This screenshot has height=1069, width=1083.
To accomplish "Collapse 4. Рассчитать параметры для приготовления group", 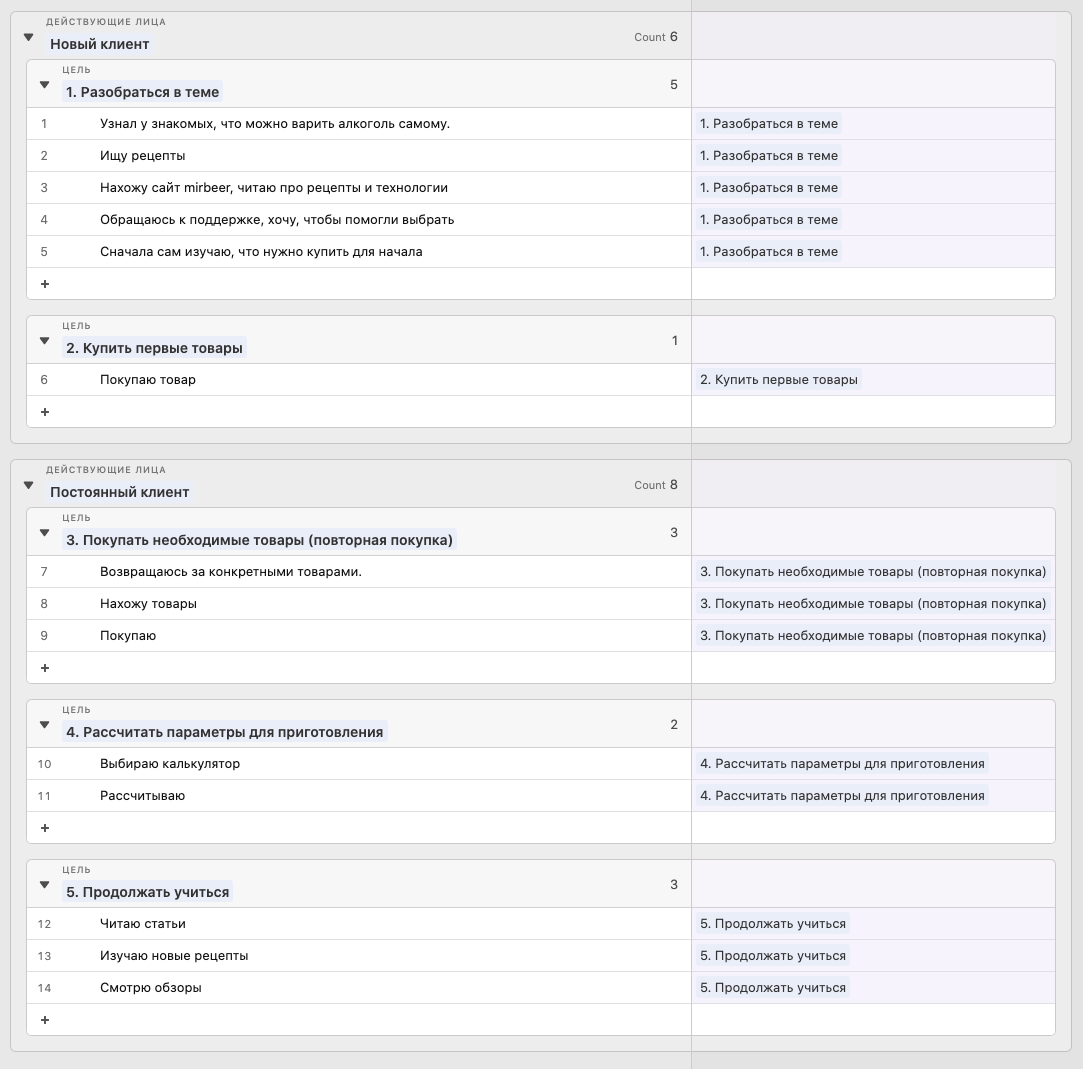I will coord(44,725).
